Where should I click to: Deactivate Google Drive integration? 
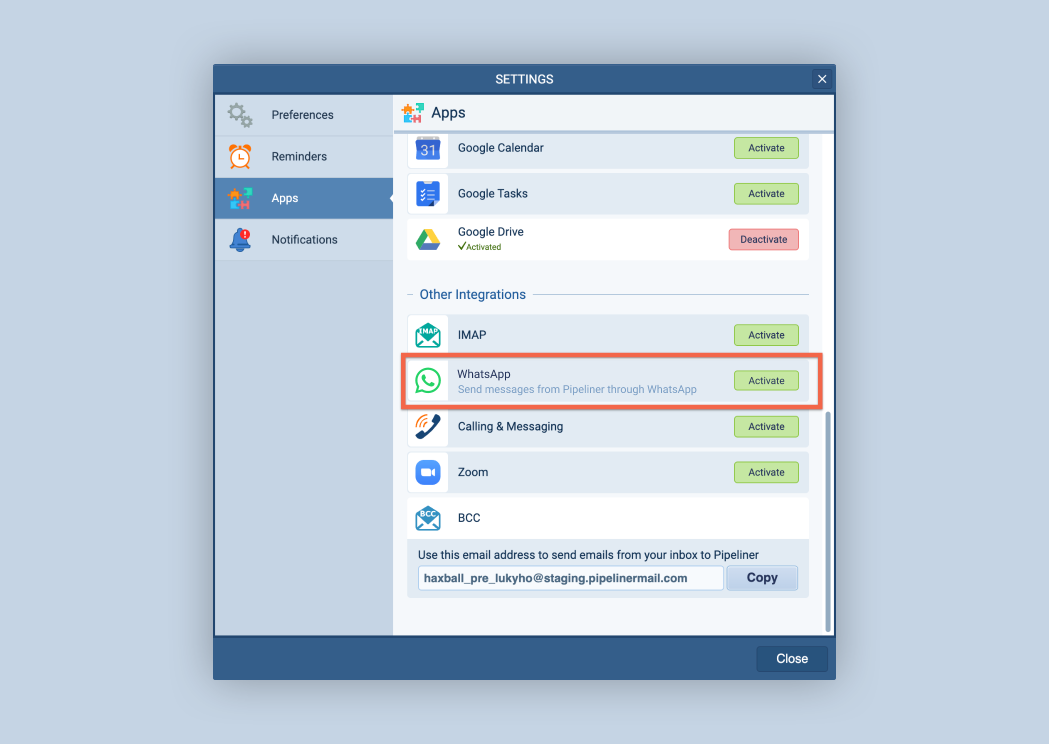[x=763, y=240]
